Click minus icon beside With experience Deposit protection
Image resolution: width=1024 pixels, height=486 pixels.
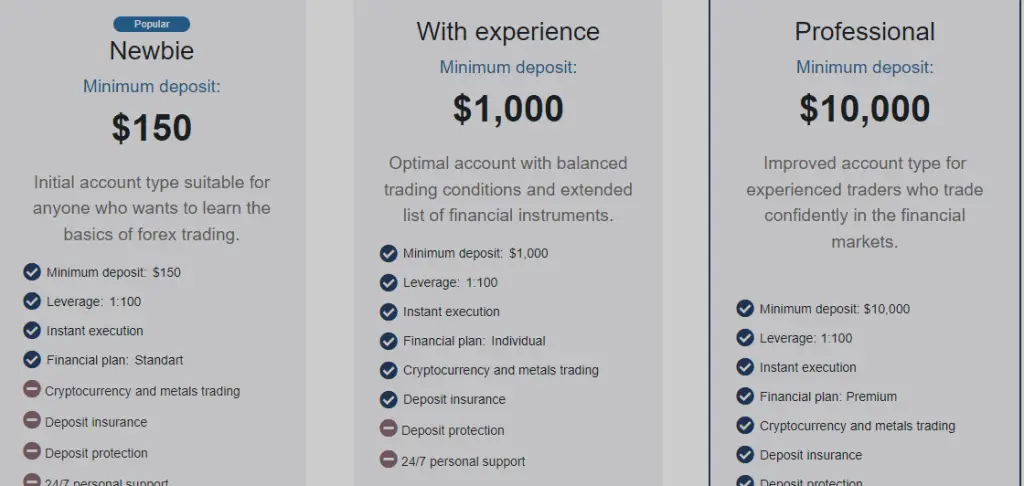click(389, 429)
